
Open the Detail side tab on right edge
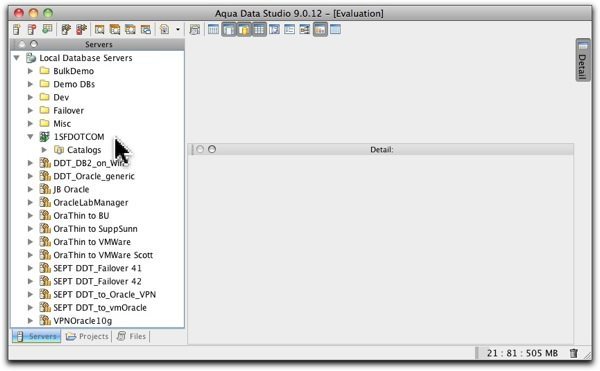click(582, 60)
